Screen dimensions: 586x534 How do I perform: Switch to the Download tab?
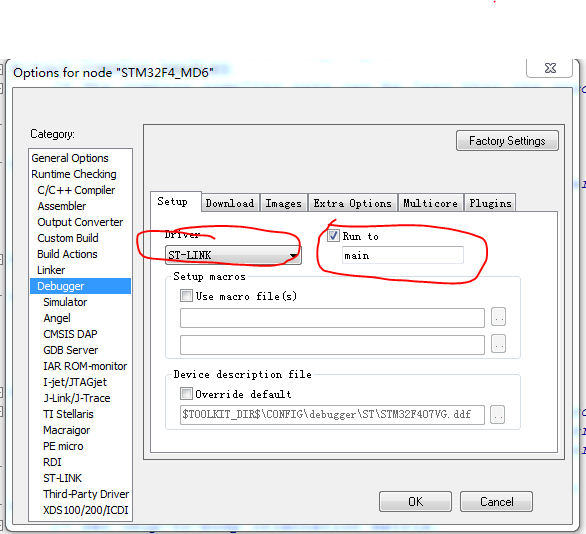(230, 203)
